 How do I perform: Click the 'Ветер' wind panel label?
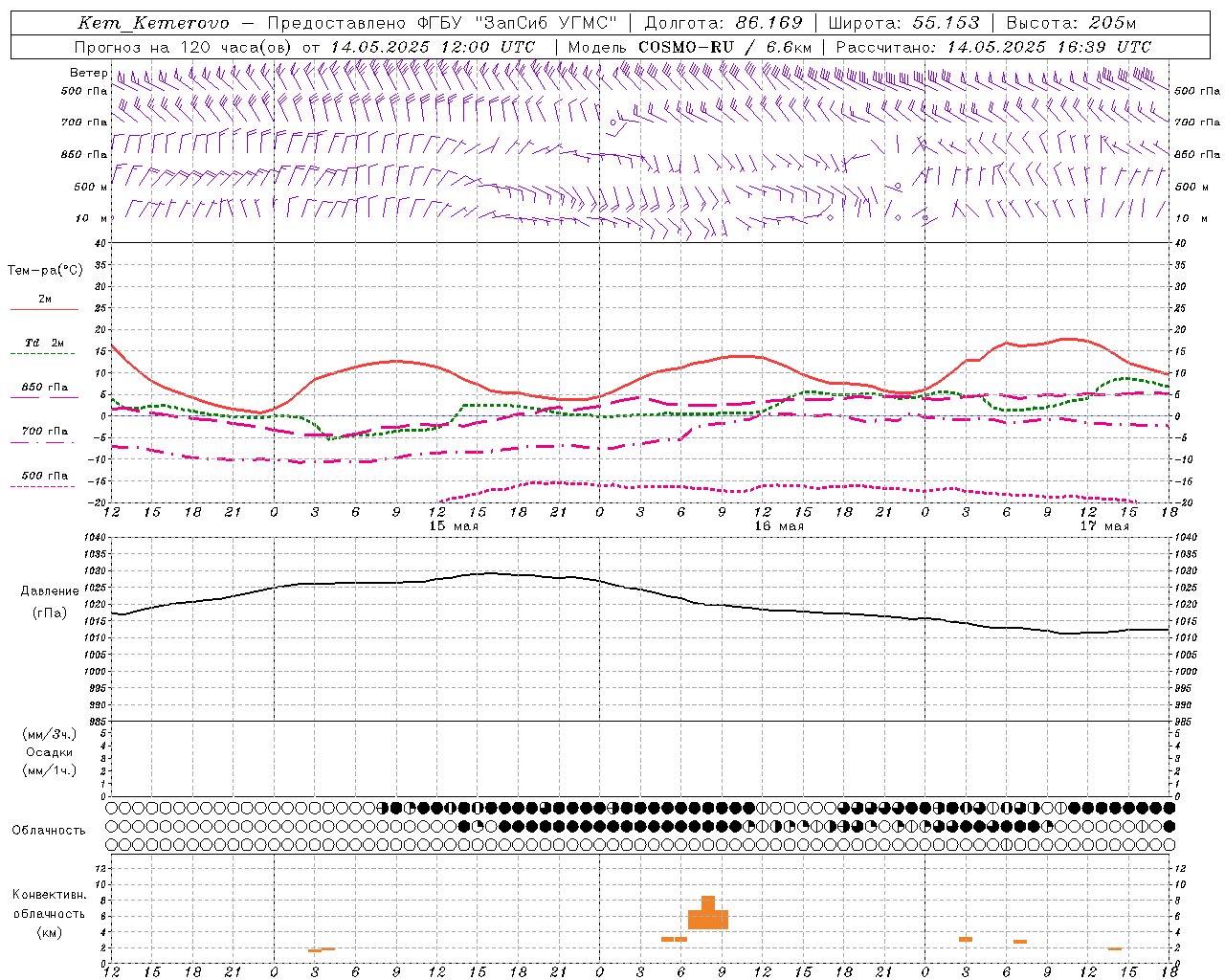[88, 73]
